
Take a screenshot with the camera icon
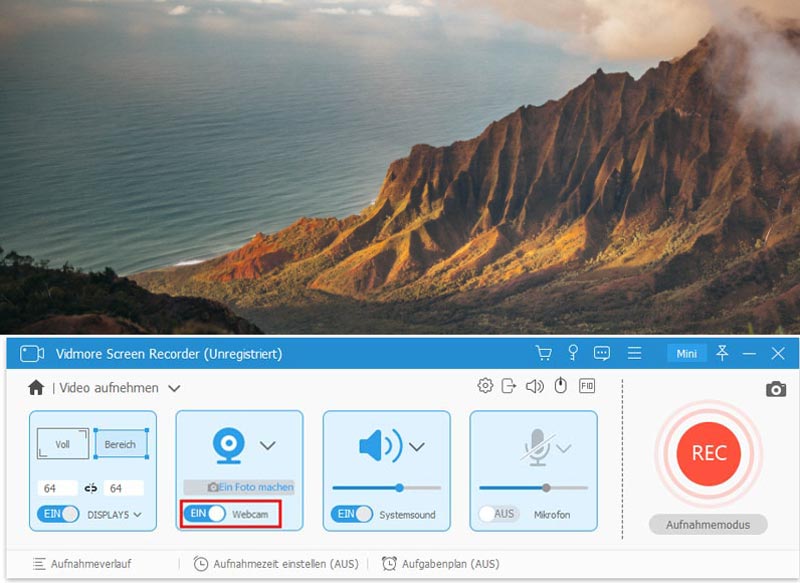tap(775, 389)
